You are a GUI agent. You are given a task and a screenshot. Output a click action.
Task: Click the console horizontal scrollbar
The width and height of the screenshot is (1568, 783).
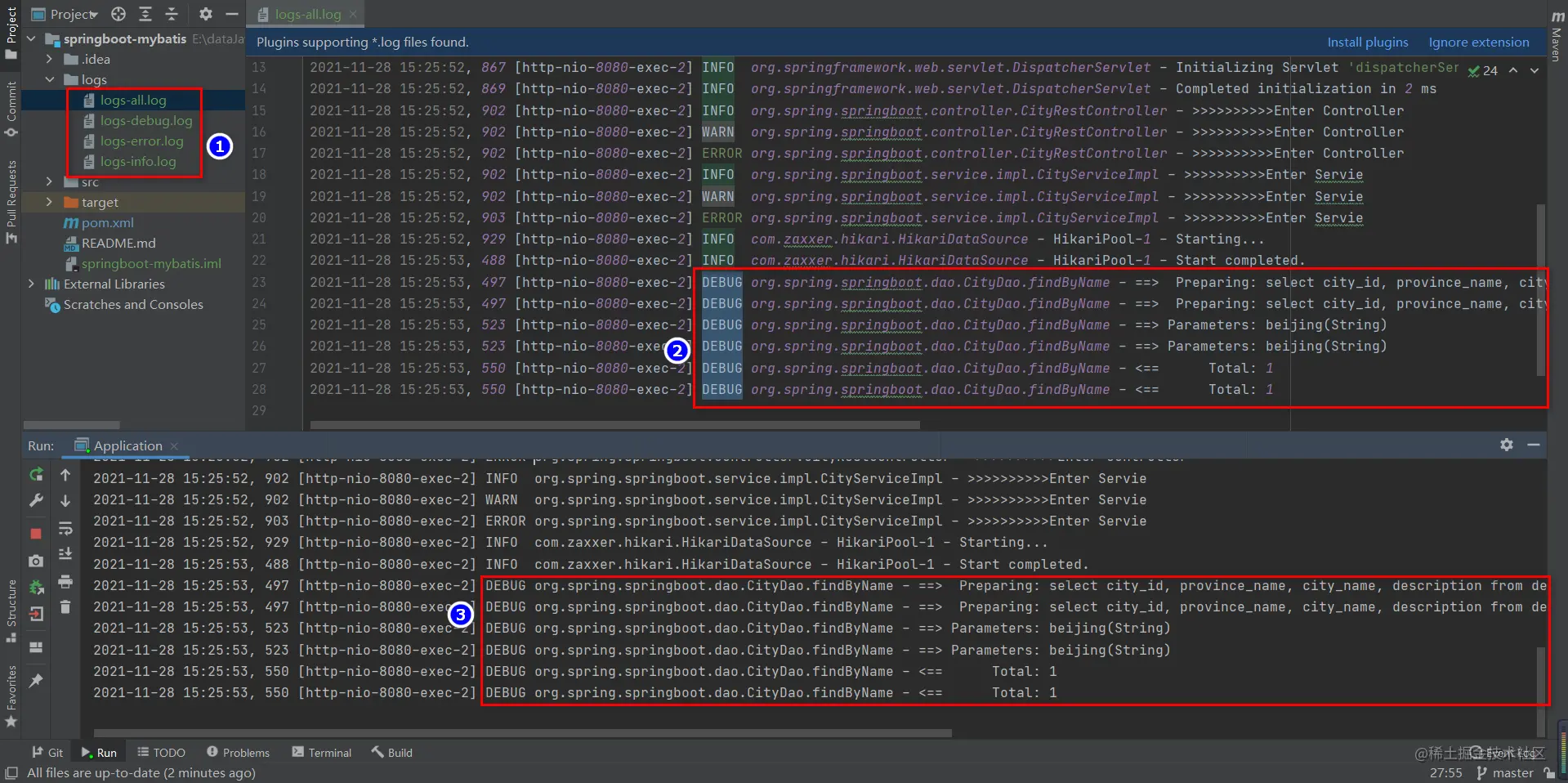tap(523, 733)
